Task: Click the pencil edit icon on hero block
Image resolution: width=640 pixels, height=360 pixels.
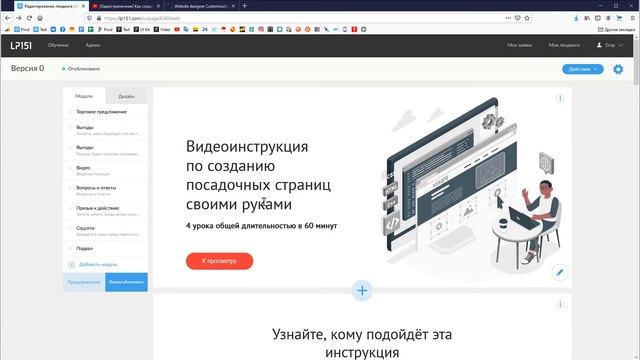Action: (x=560, y=272)
